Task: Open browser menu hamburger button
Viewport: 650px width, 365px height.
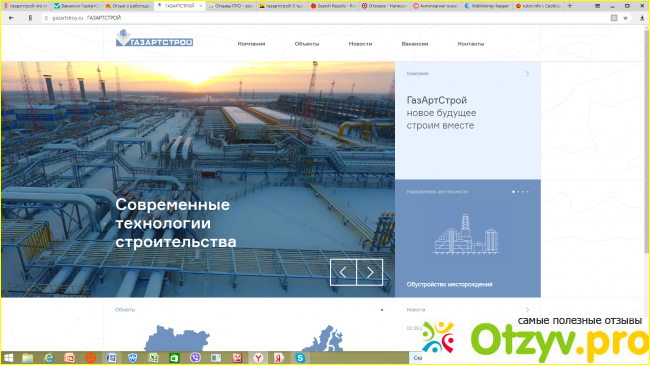Action: tap(597, 6)
